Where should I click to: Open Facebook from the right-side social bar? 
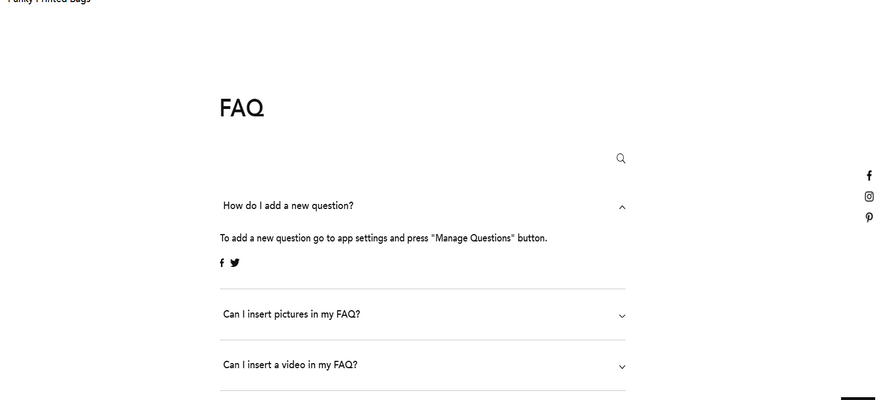click(869, 176)
